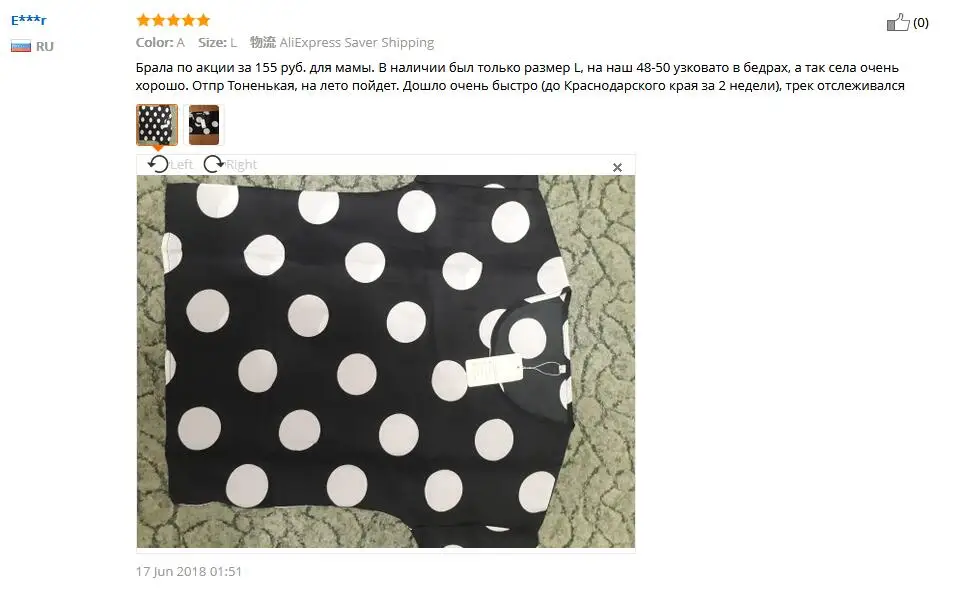
Task: Click the rotate left arrow icon
Action: pyautogui.click(x=158, y=164)
